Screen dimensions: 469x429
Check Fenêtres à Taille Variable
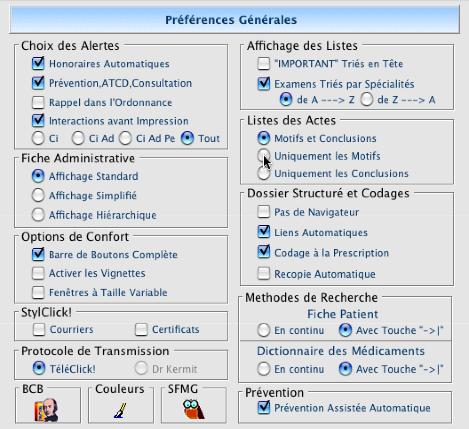click(x=38, y=292)
